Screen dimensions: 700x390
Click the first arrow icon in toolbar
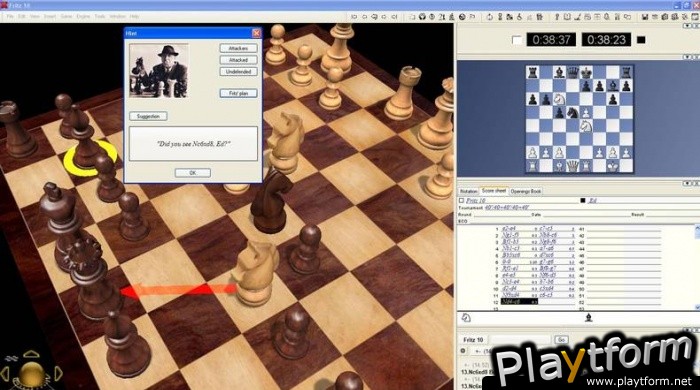(354, 17)
